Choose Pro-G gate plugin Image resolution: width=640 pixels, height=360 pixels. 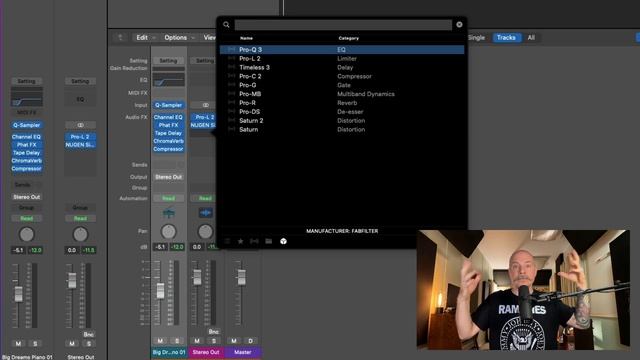pos(342,85)
